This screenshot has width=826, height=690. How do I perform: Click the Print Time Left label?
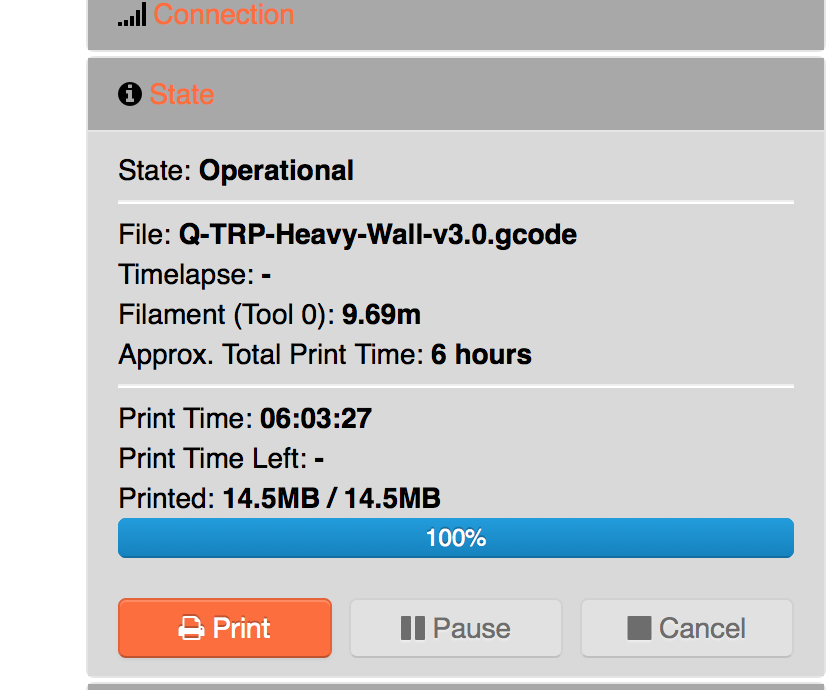click(x=212, y=458)
